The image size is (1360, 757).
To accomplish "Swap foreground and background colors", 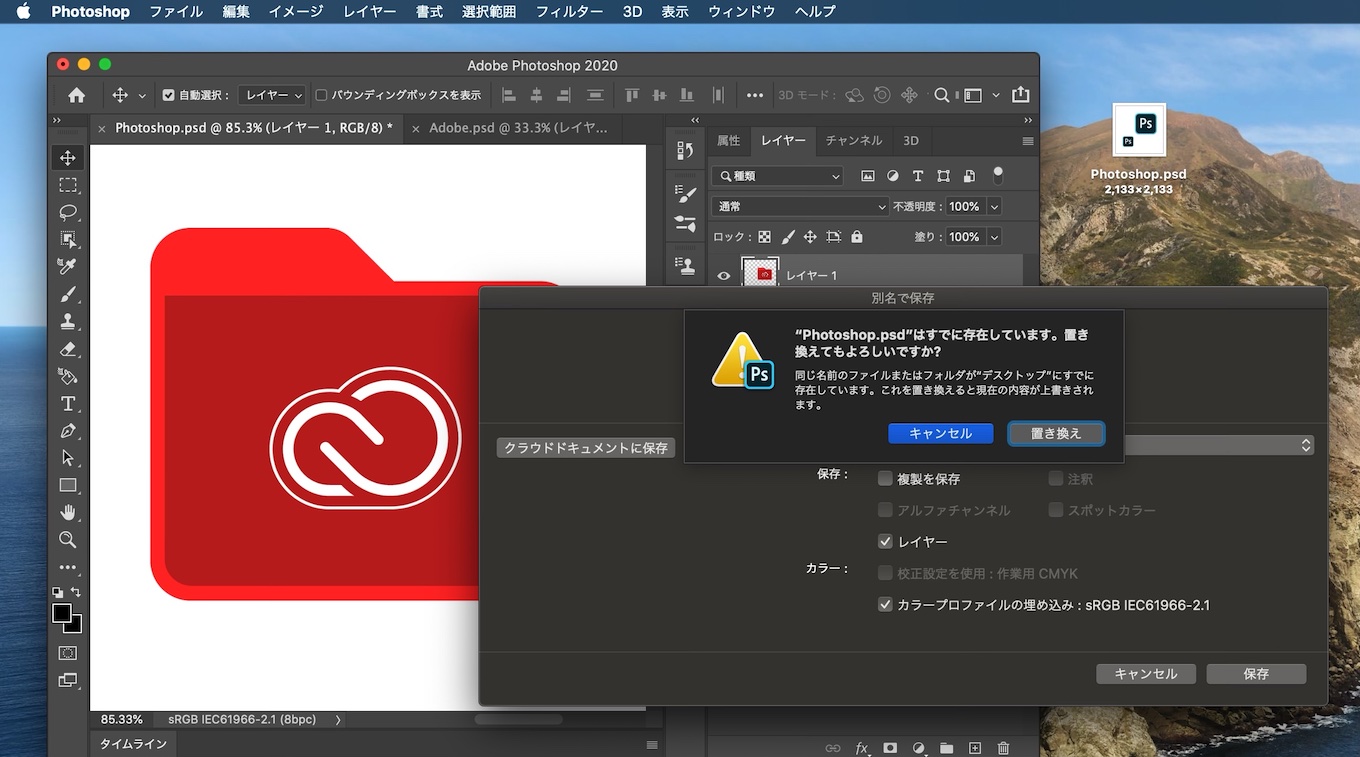I will tap(76, 593).
